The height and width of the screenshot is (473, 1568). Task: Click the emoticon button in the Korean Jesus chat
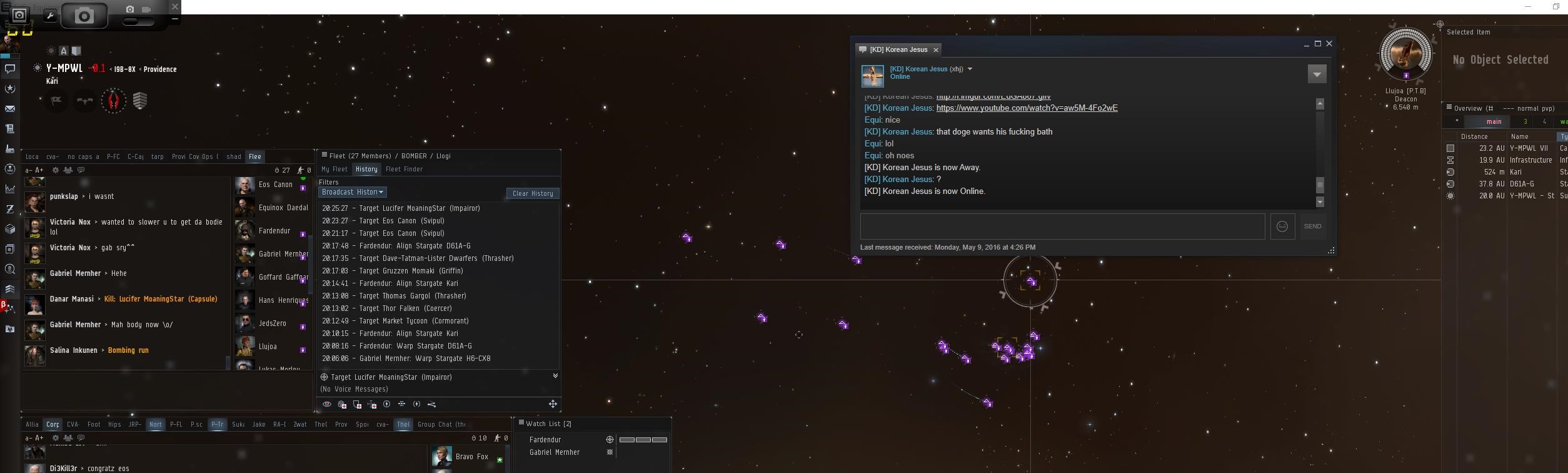(1282, 226)
